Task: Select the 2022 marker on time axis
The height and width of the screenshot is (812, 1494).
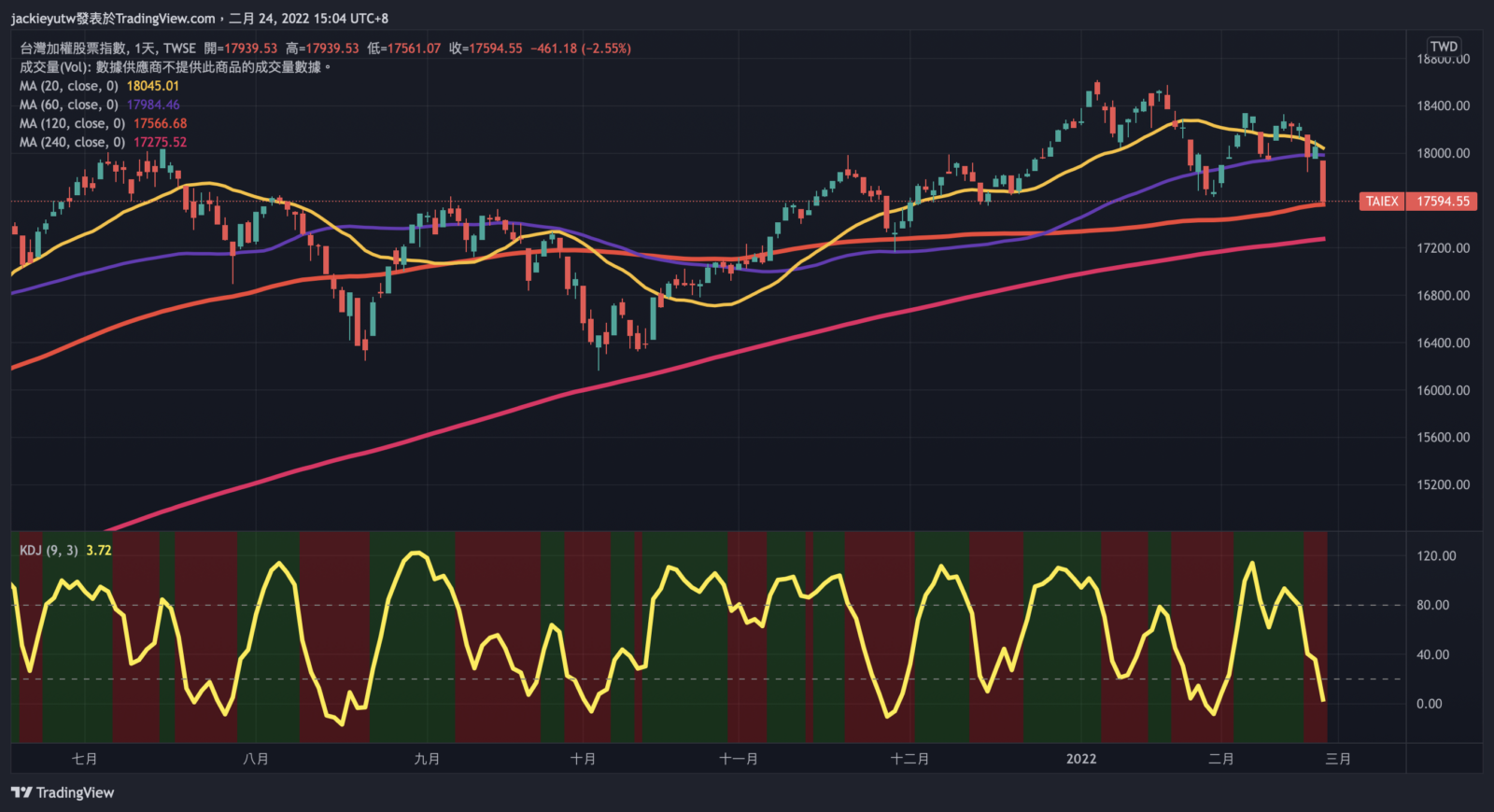Action: 1081,759
